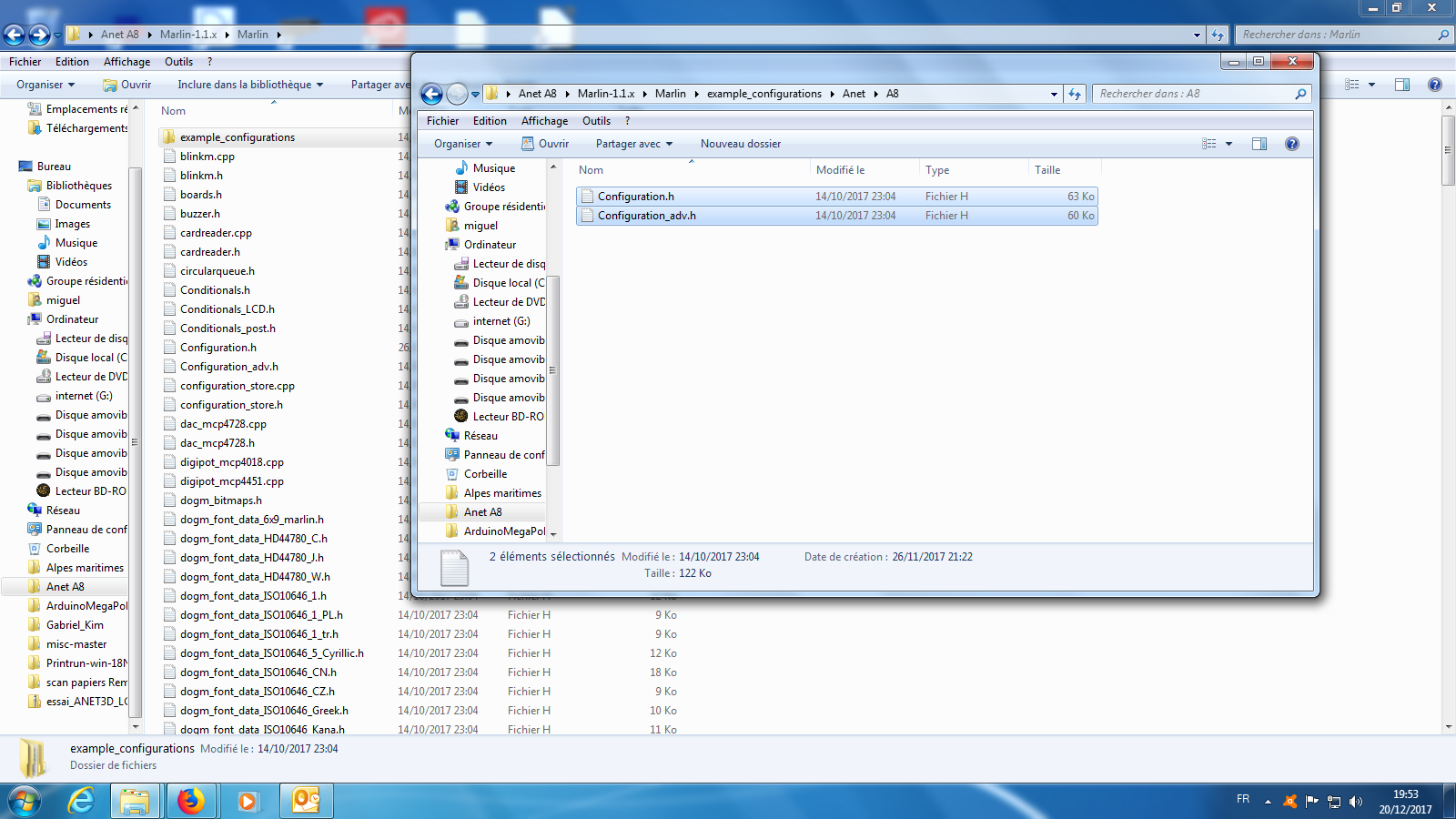
Task: Open help icon in the Marlin window toolbar
Action: 1435,85
